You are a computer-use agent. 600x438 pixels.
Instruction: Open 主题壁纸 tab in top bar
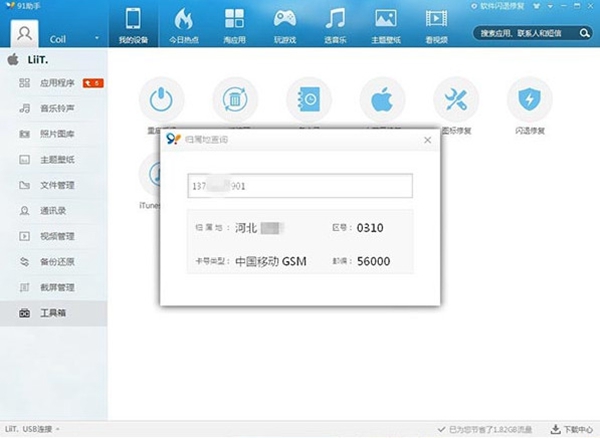pos(386,24)
